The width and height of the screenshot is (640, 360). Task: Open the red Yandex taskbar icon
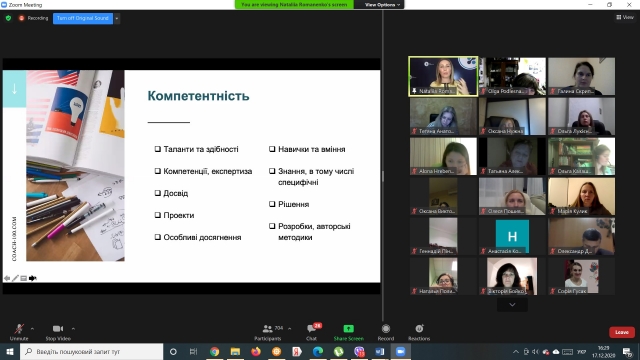(297, 351)
